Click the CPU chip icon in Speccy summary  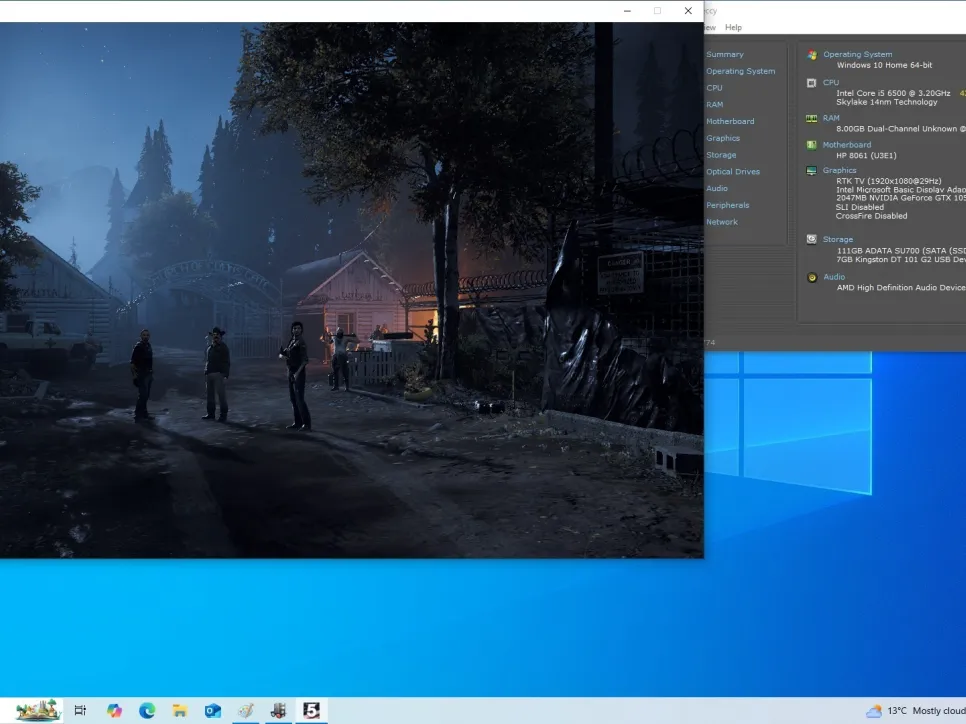(812, 83)
